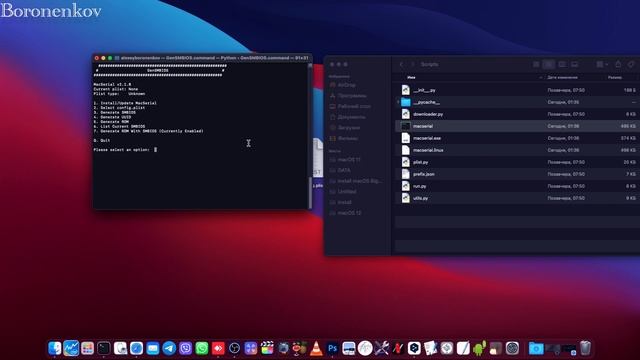Open Final Cut Pro in the Dock
Screen dimensions: 640x360
(267, 348)
